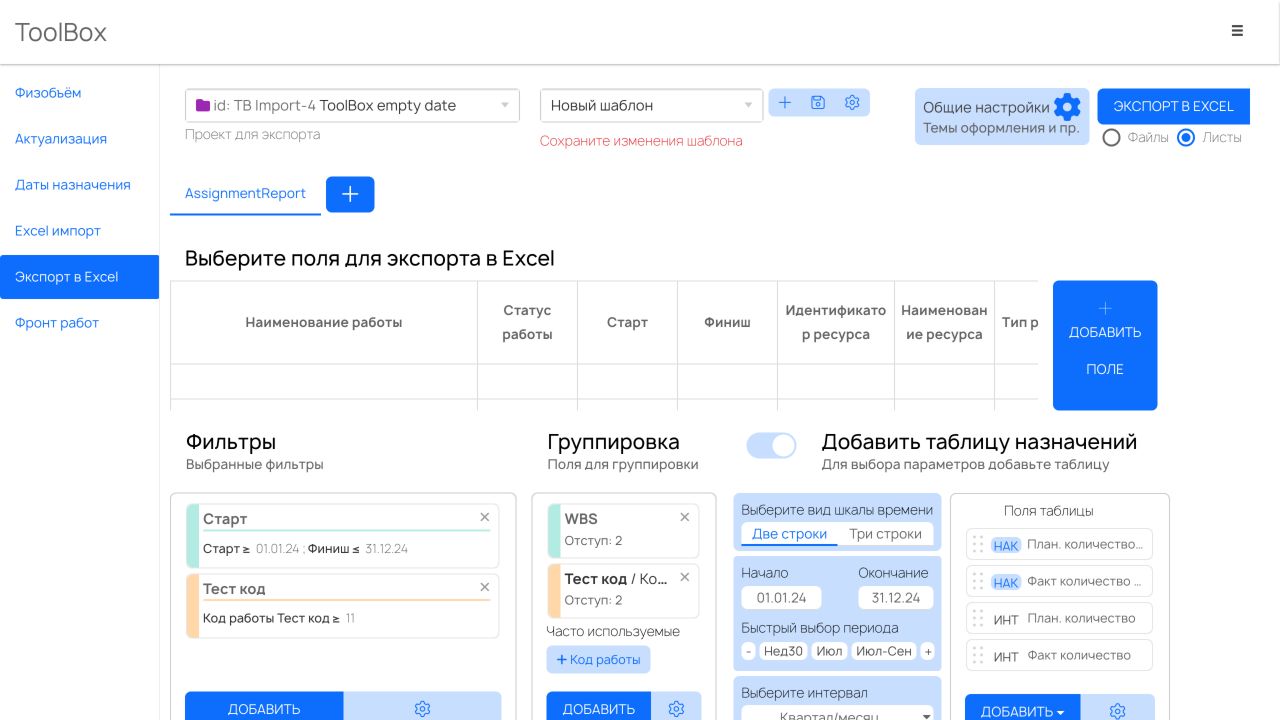Open the project for export dropdown

point(352,105)
